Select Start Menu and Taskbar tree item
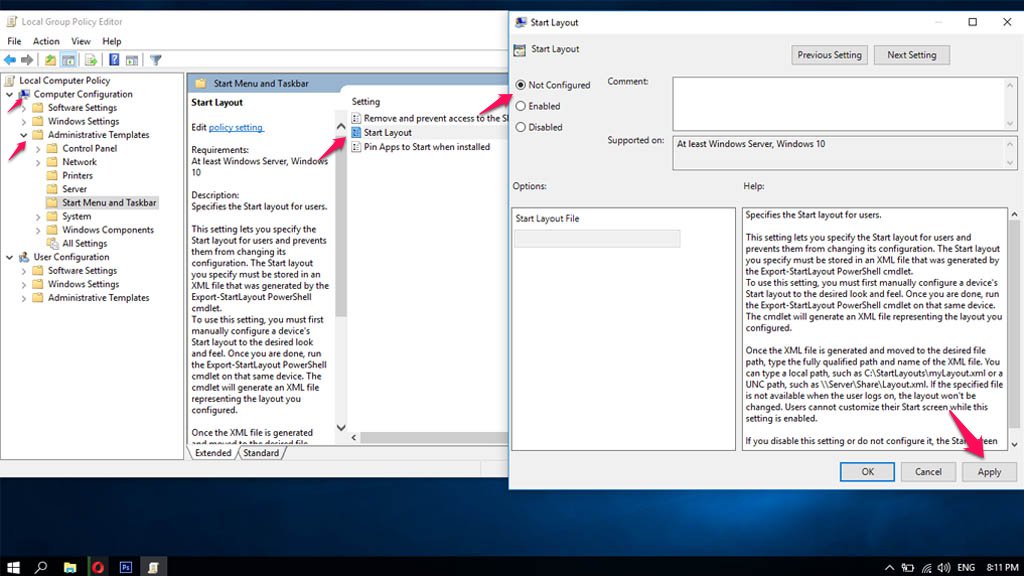Viewport: 1024px width, 576px height. coord(108,202)
